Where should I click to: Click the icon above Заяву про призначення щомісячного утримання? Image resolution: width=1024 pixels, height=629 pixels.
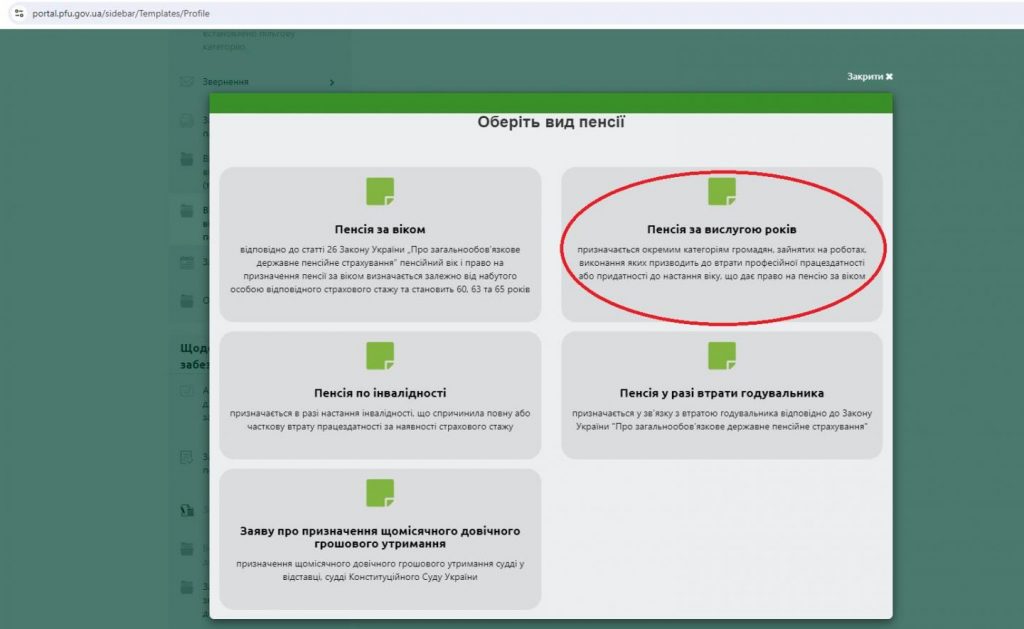tap(380, 493)
